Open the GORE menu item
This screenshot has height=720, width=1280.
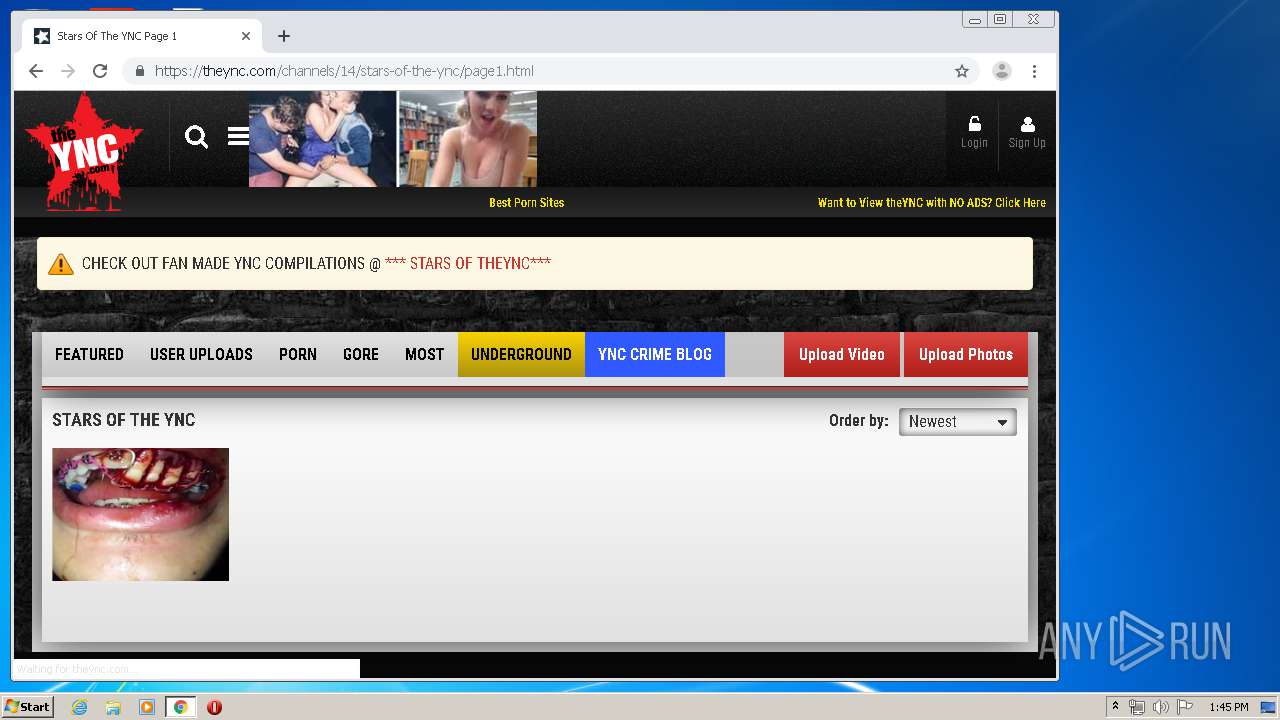pos(361,355)
